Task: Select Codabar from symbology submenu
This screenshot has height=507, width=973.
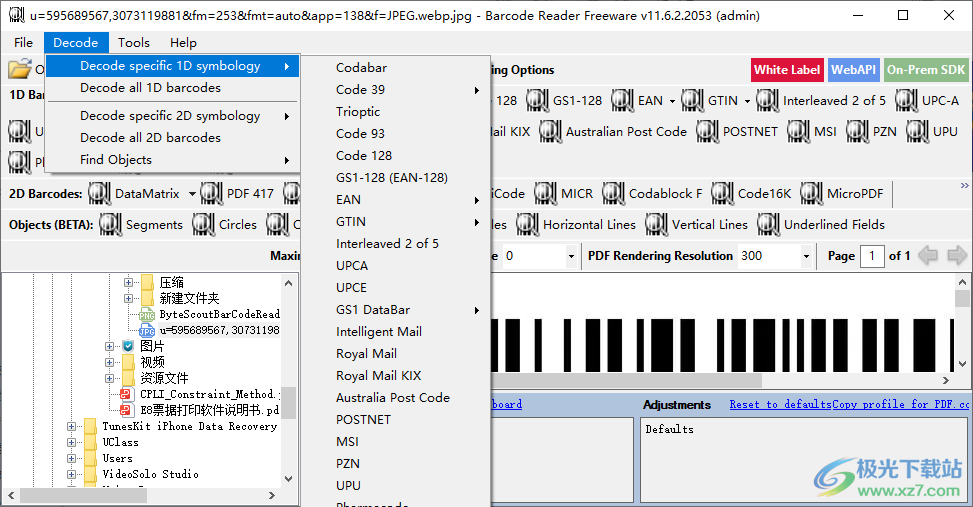Action: (396, 68)
